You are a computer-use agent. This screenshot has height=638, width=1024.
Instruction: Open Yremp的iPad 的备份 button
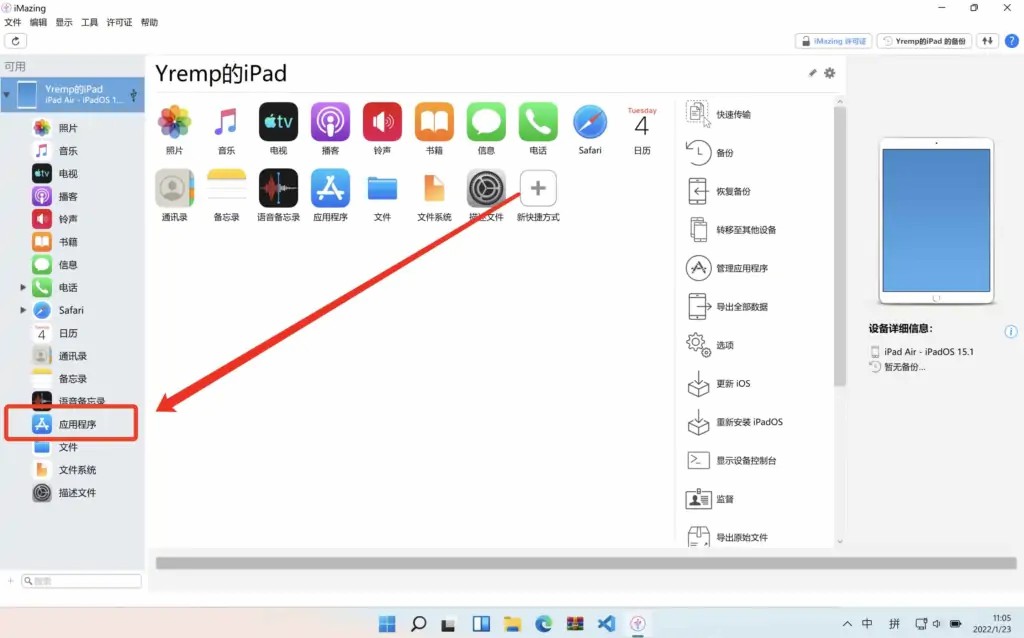[x=924, y=41]
